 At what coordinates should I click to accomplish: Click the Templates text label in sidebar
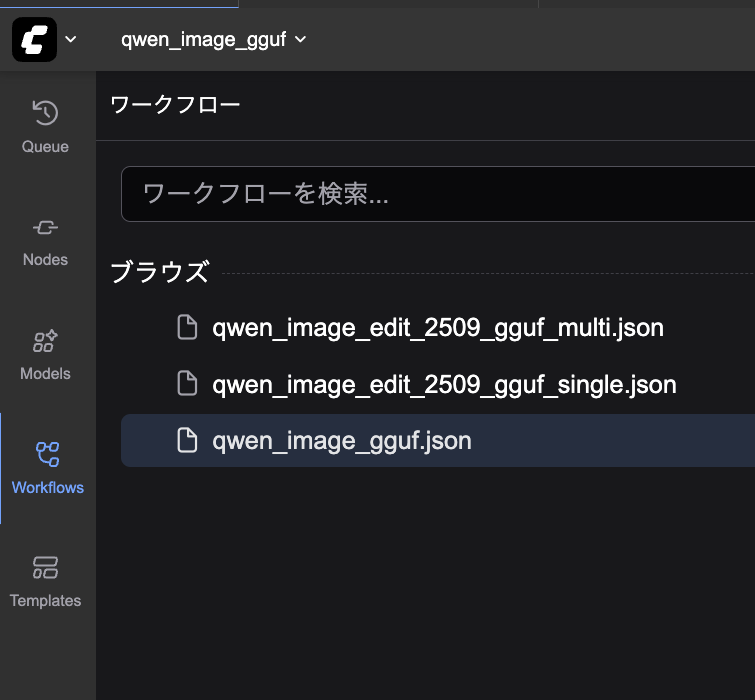(x=46, y=601)
